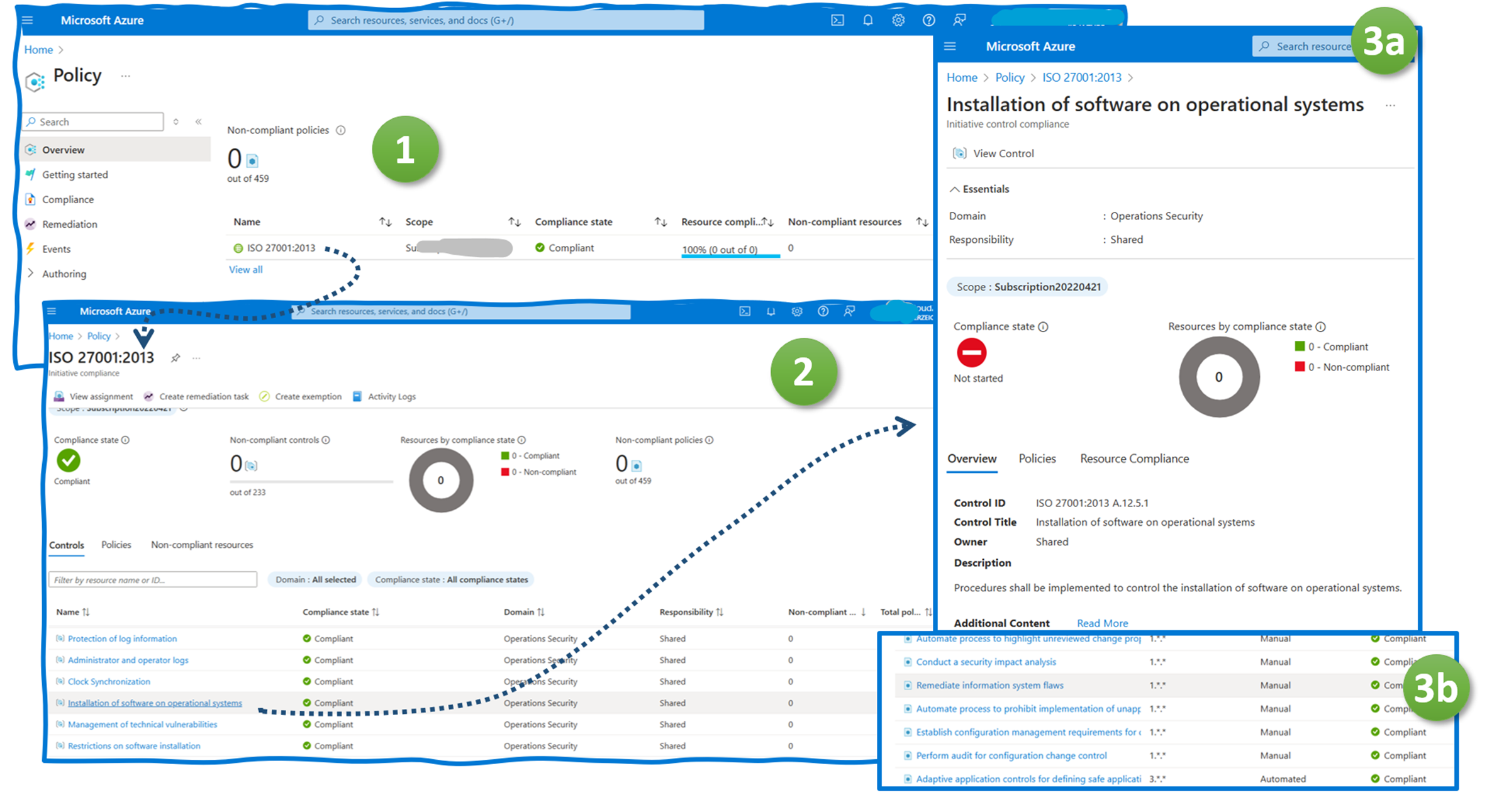Click the View all link under non-compliant policies
1487x812 pixels.
pyautogui.click(x=245, y=269)
